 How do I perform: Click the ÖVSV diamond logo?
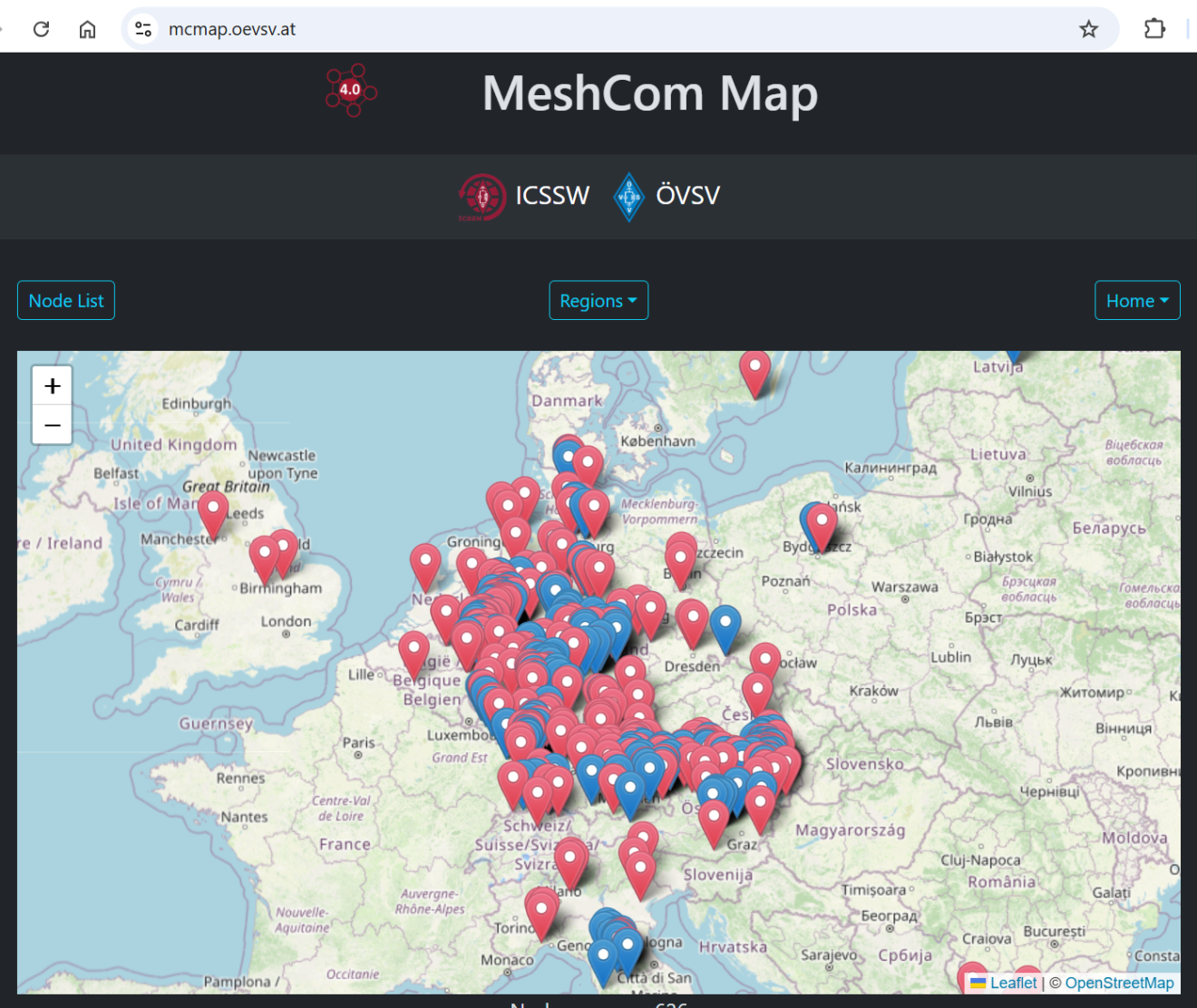(x=629, y=196)
